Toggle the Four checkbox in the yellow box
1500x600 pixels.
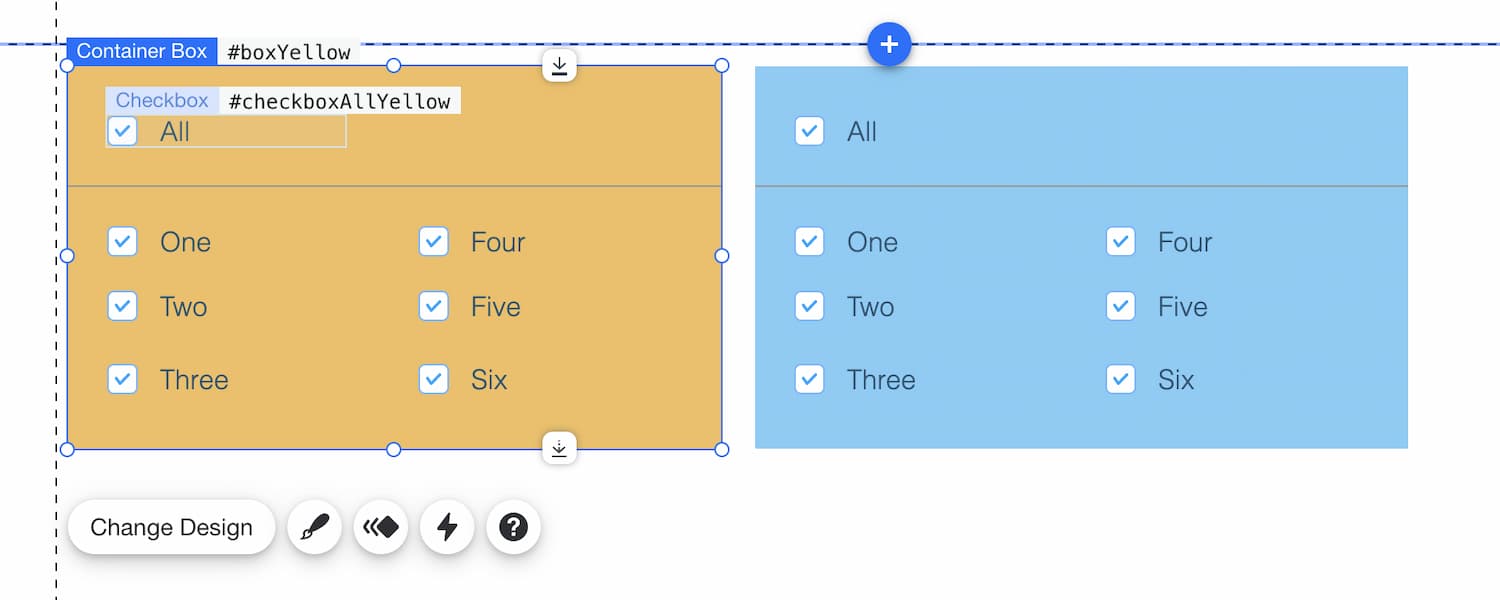point(433,242)
